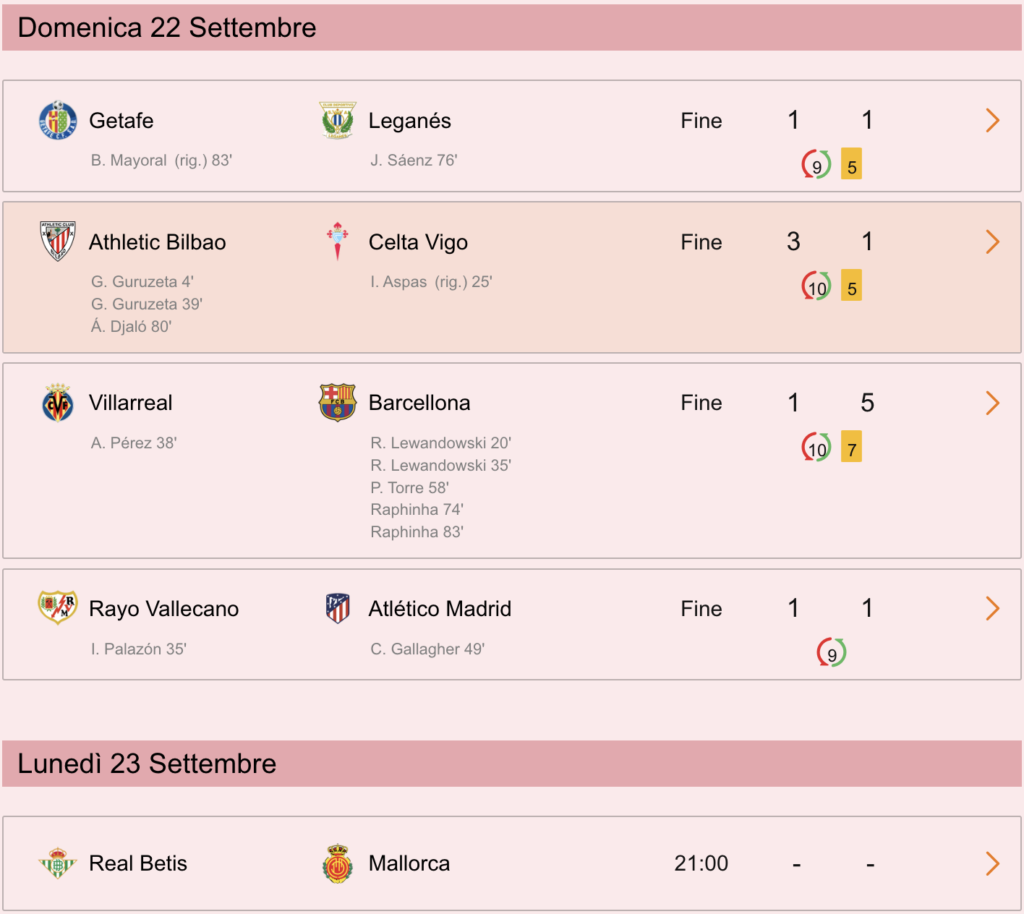The width and height of the screenshot is (1024, 914).
Task: Click yellow card badge showing 7
Action: pos(852,447)
